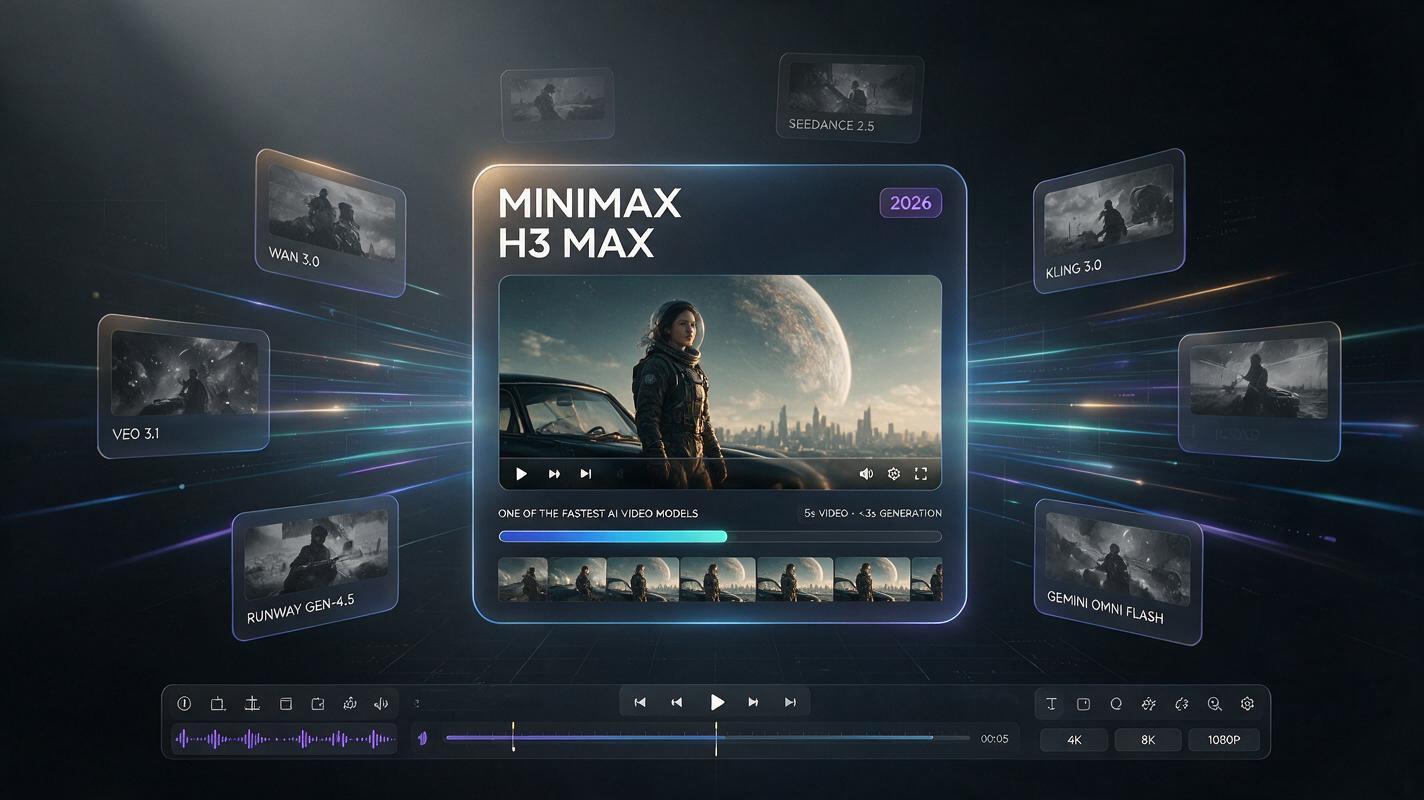
Task: Mute the video with the speaker icon
Action: tap(866, 474)
